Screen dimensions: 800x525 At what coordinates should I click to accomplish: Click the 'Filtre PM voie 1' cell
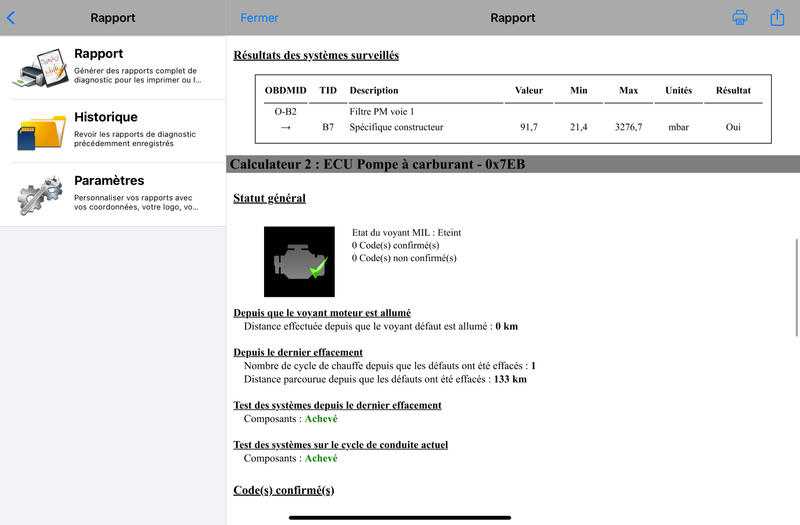click(382, 111)
